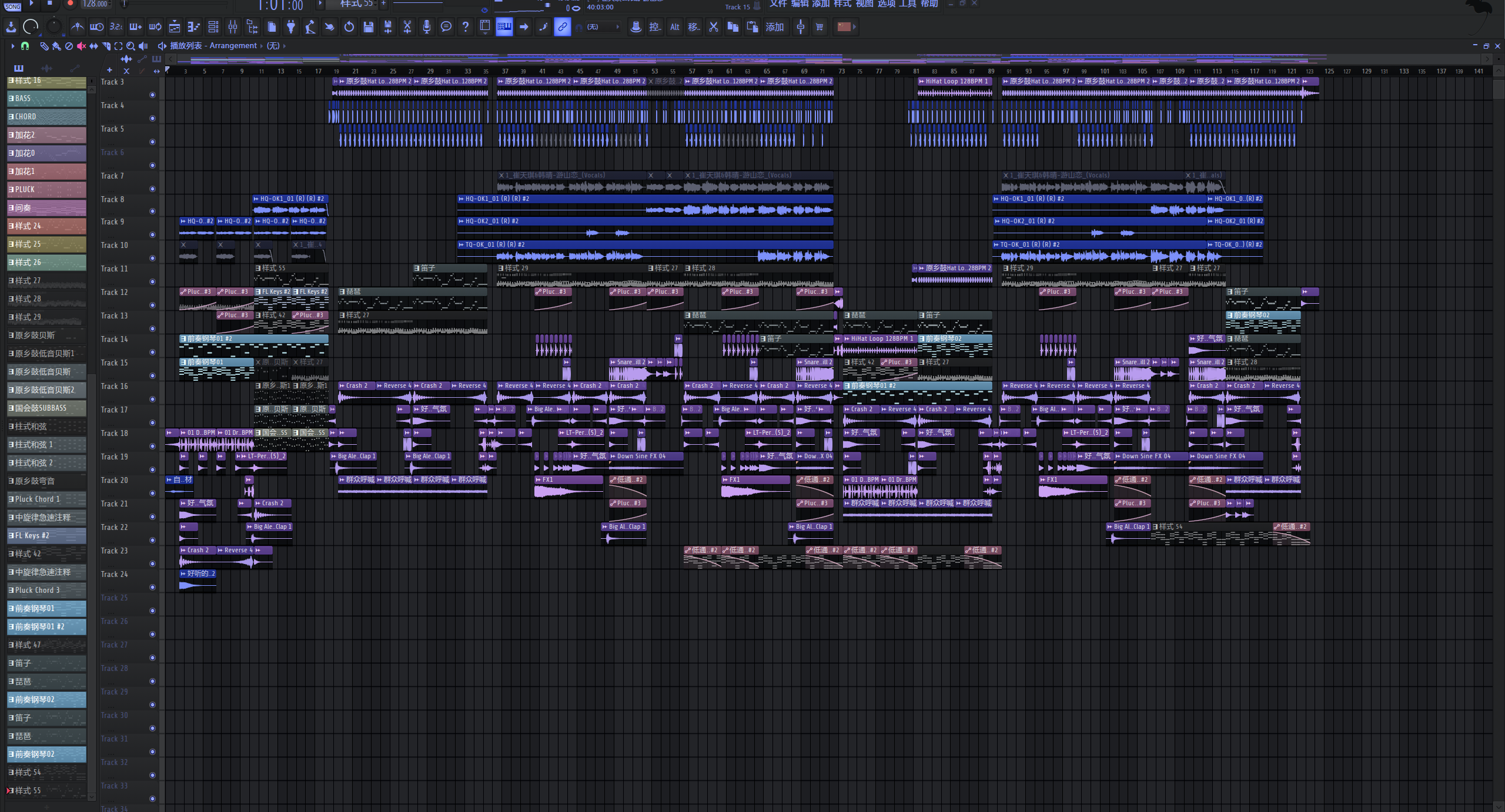Select the zoom tool magnifier icon
Image resolution: width=1505 pixels, height=812 pixels.
coord(131,46)
